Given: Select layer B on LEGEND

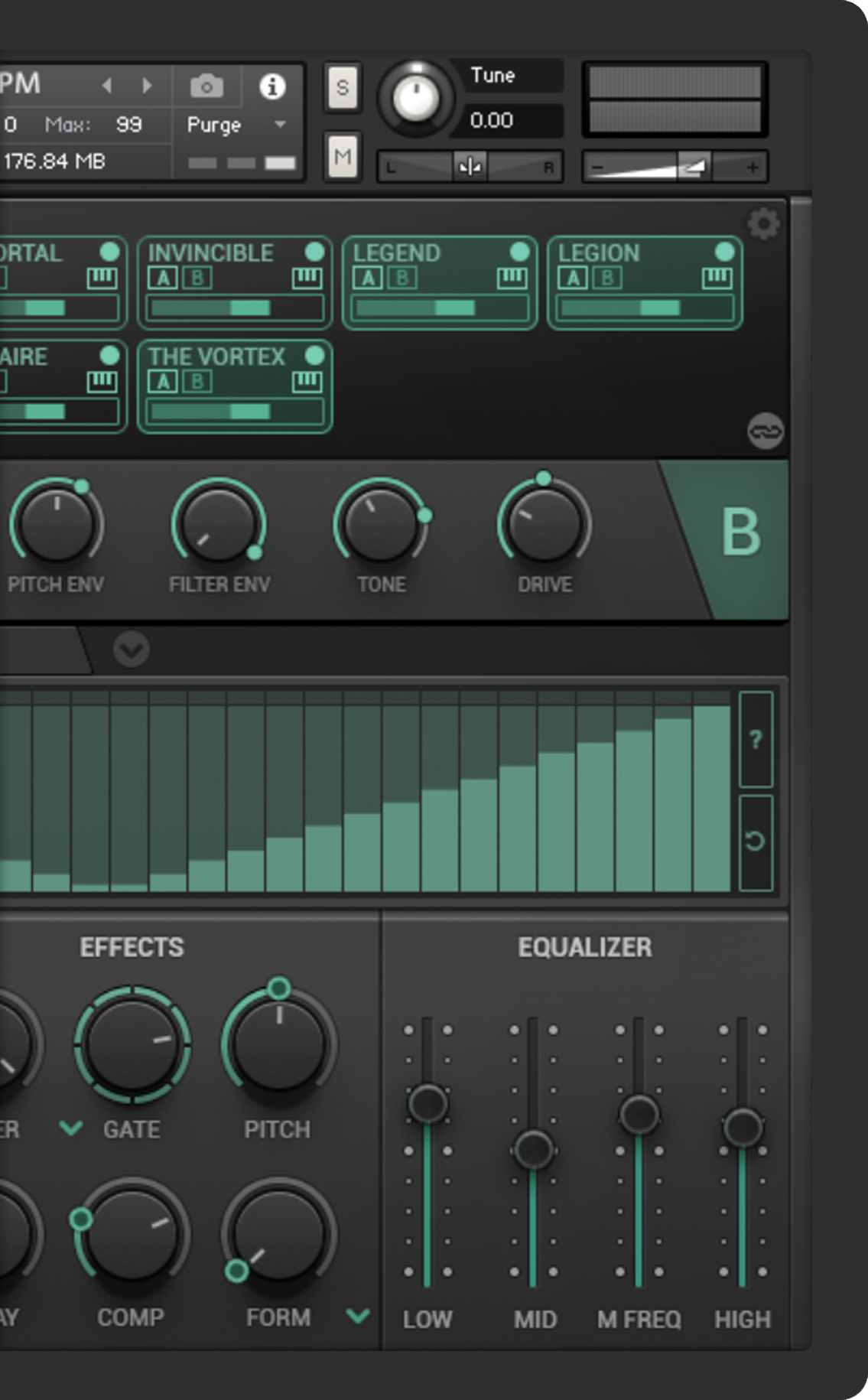Looking at the screenshot, I should click(403, 278).
